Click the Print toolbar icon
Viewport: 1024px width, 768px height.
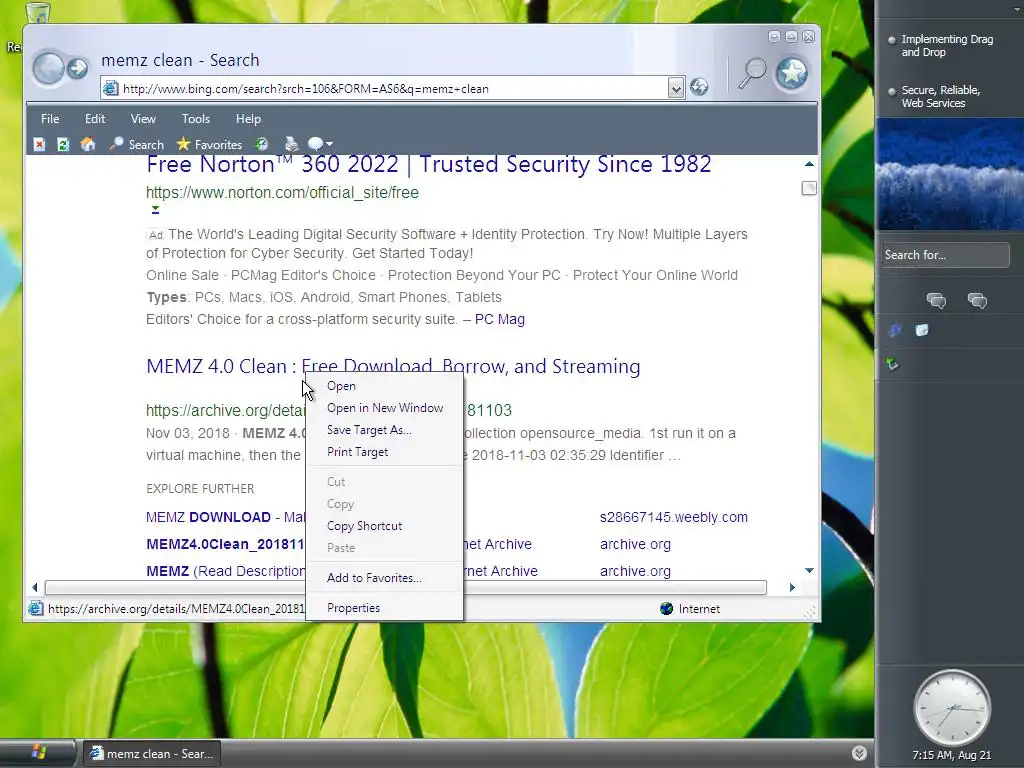pos(291,144)
